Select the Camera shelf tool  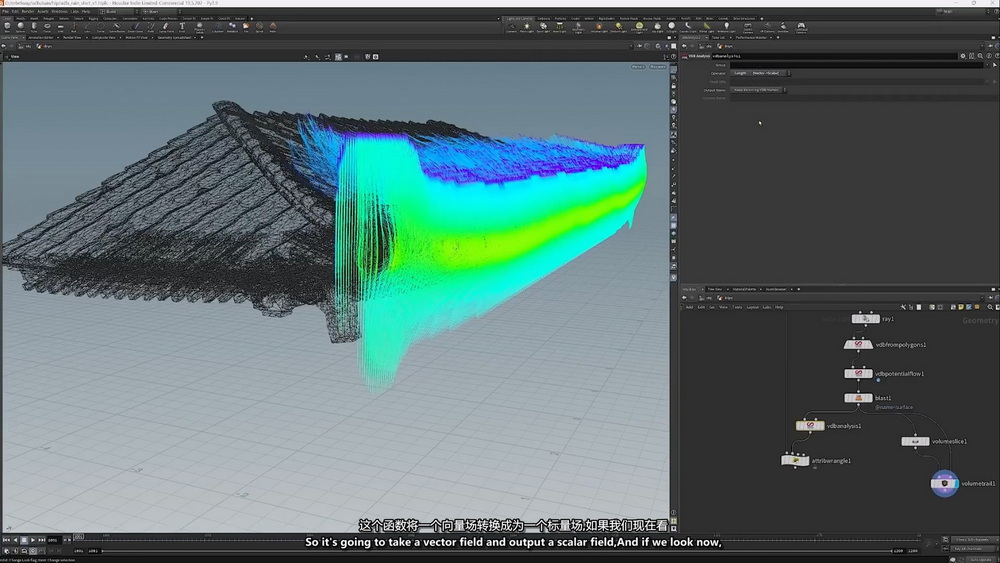pyautogui.click(x=511, y=27)
